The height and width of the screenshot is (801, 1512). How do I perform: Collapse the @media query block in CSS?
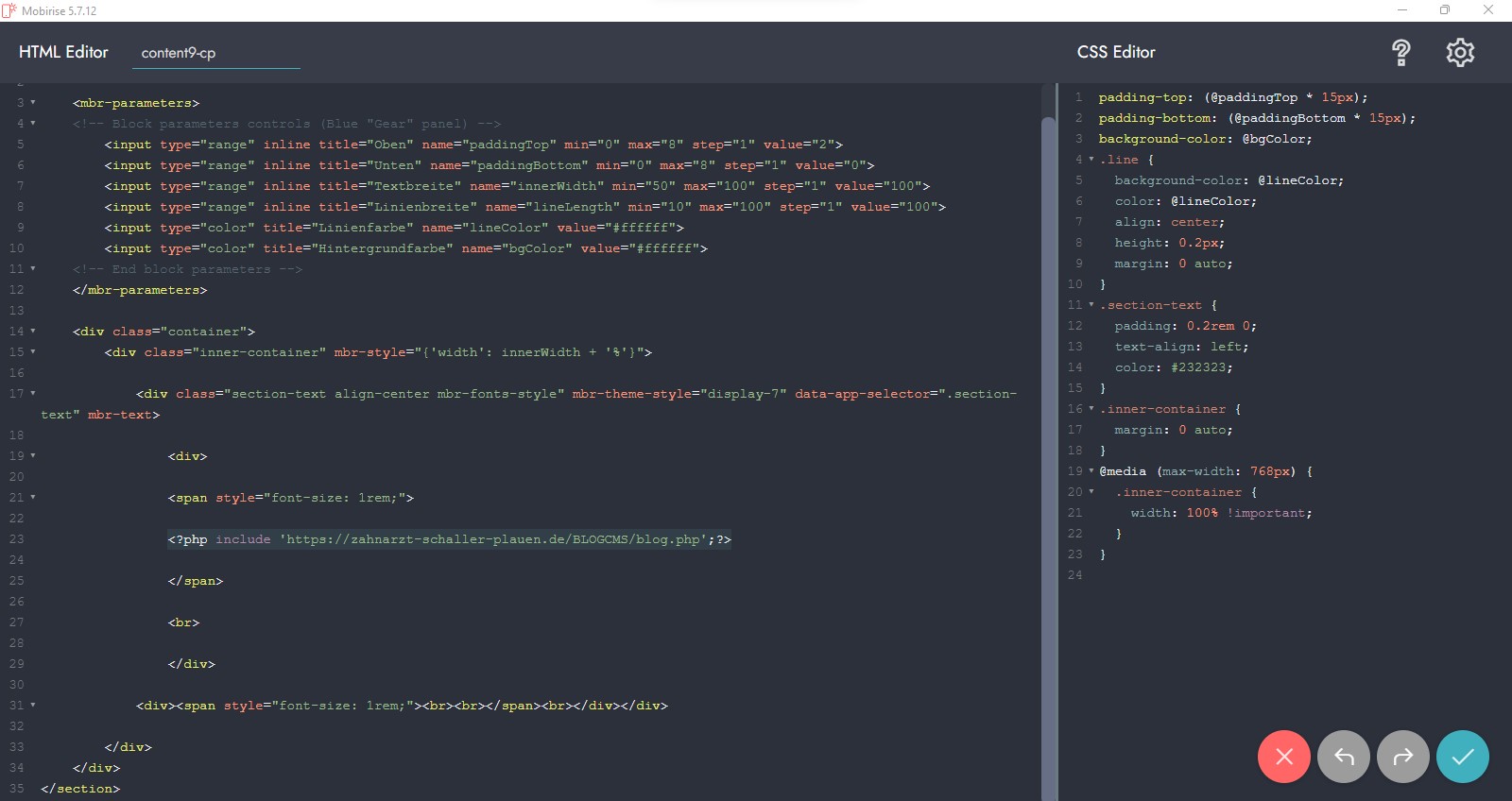coord(1091,471)
